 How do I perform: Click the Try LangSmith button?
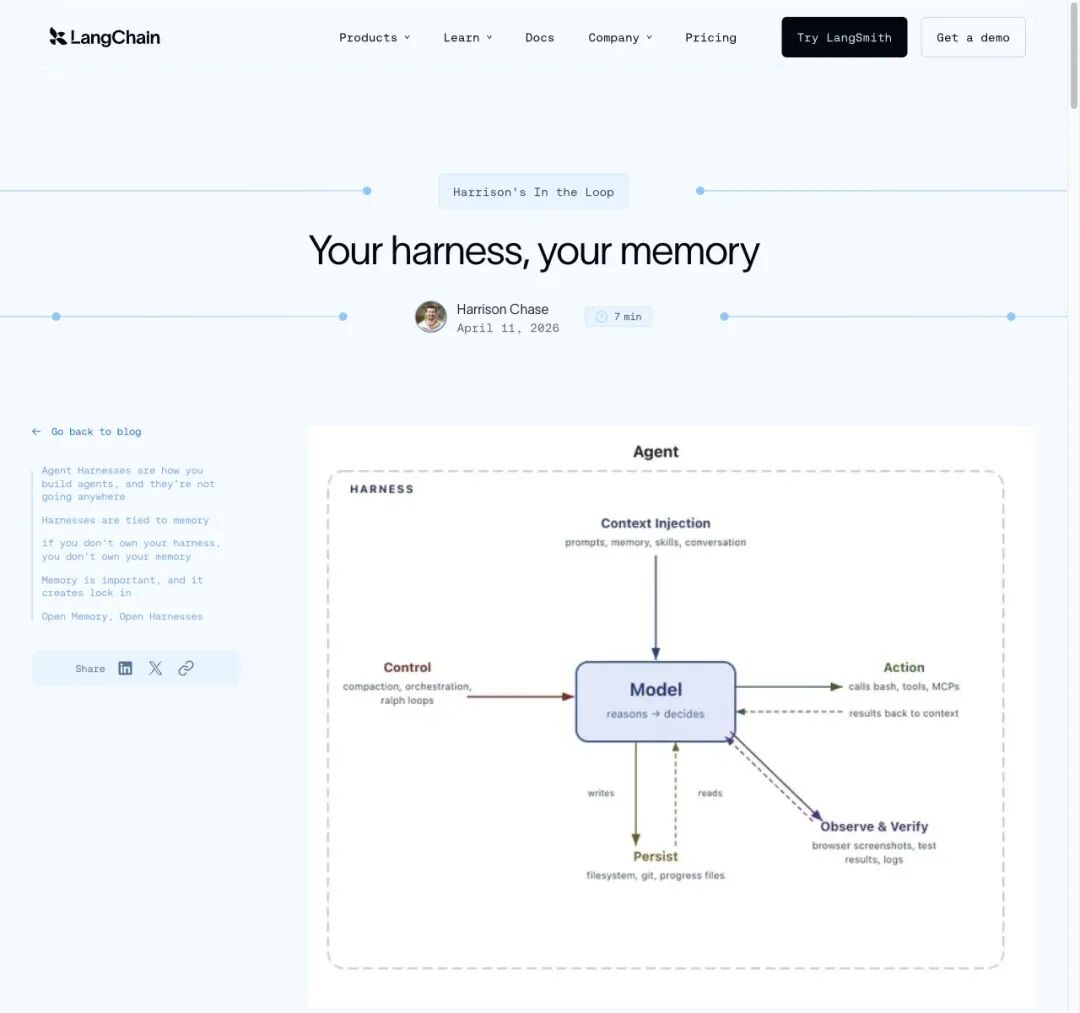844,37
